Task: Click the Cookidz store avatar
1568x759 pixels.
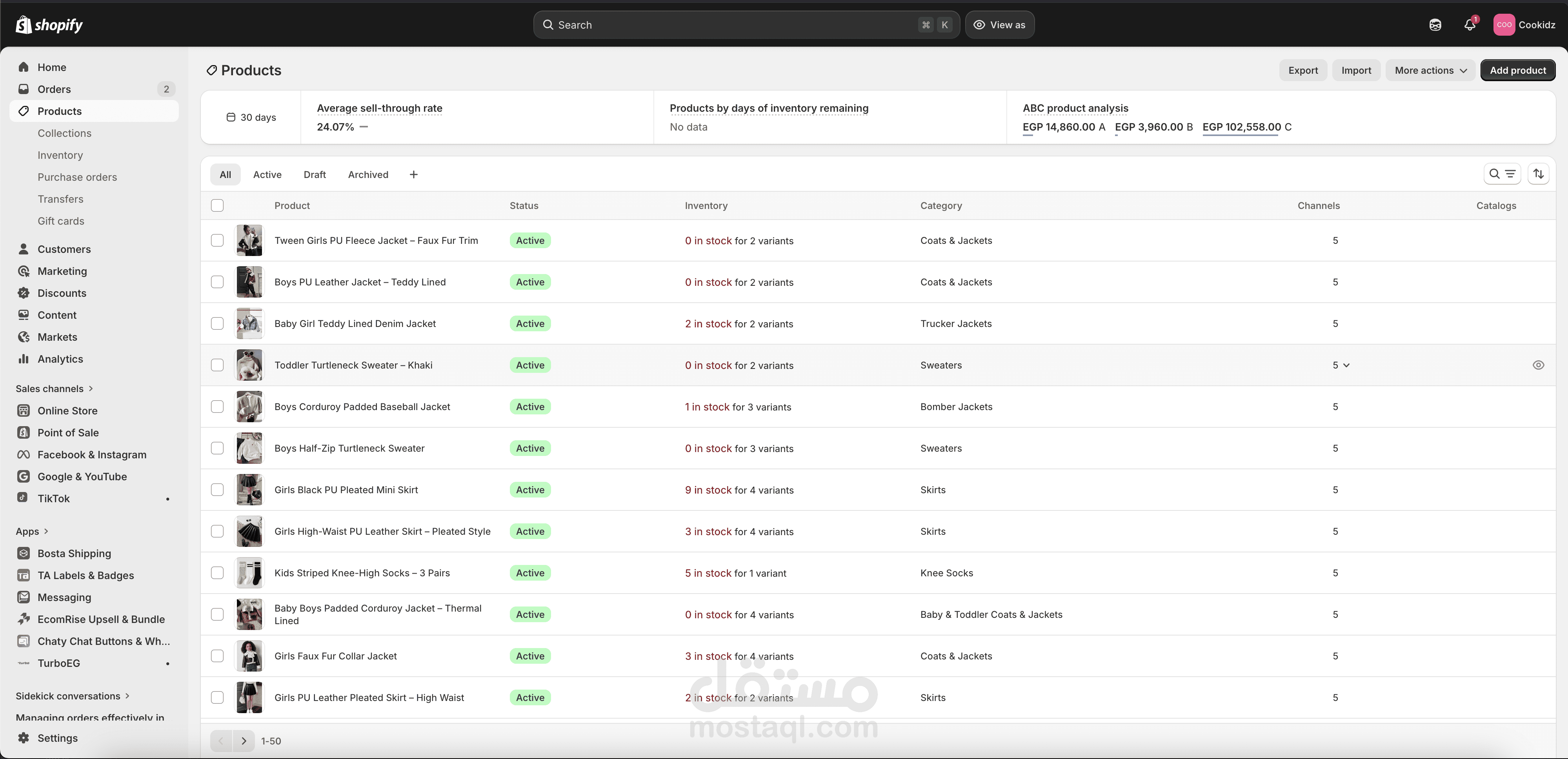Action: point(1504,25)
